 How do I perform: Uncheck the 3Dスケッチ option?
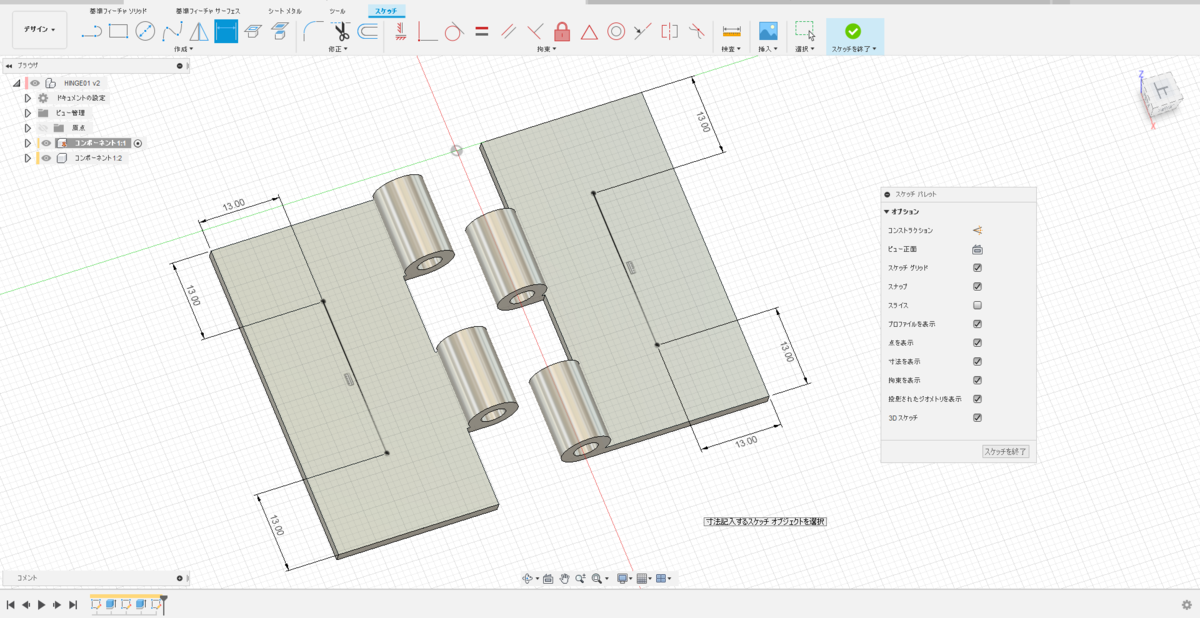coord(977,417)
